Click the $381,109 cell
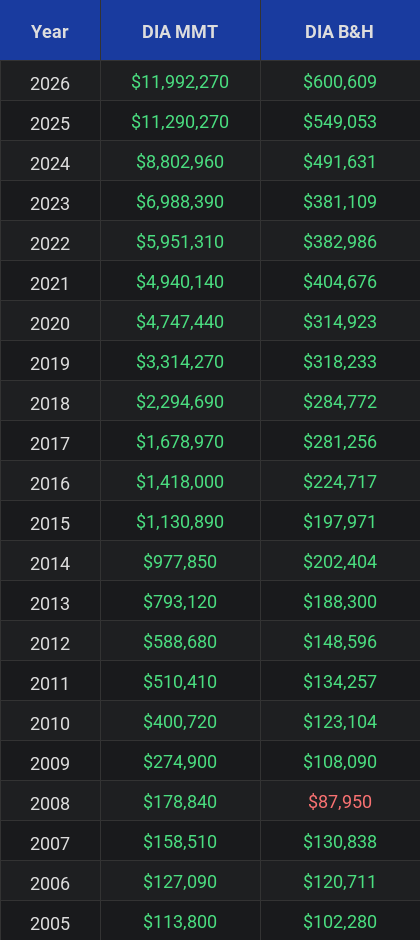The height and width of the screenshot is (940, 420). click(x=340, y=202)
